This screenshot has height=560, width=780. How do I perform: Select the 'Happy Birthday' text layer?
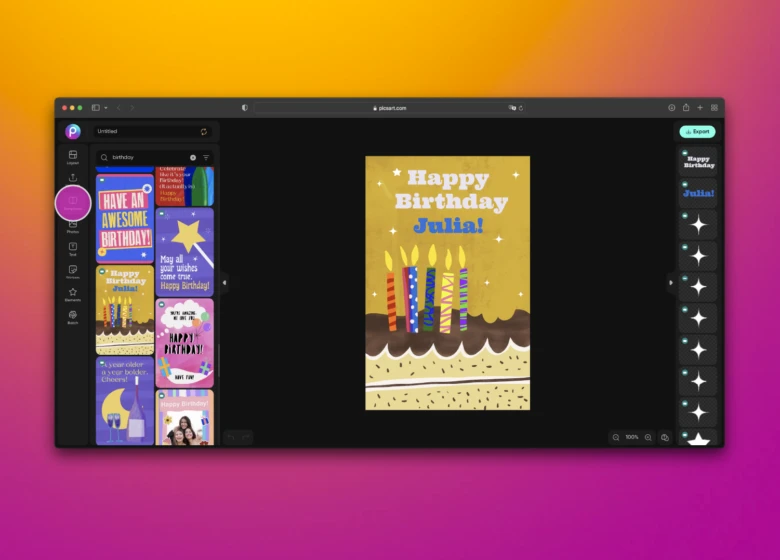click(699, 161)
